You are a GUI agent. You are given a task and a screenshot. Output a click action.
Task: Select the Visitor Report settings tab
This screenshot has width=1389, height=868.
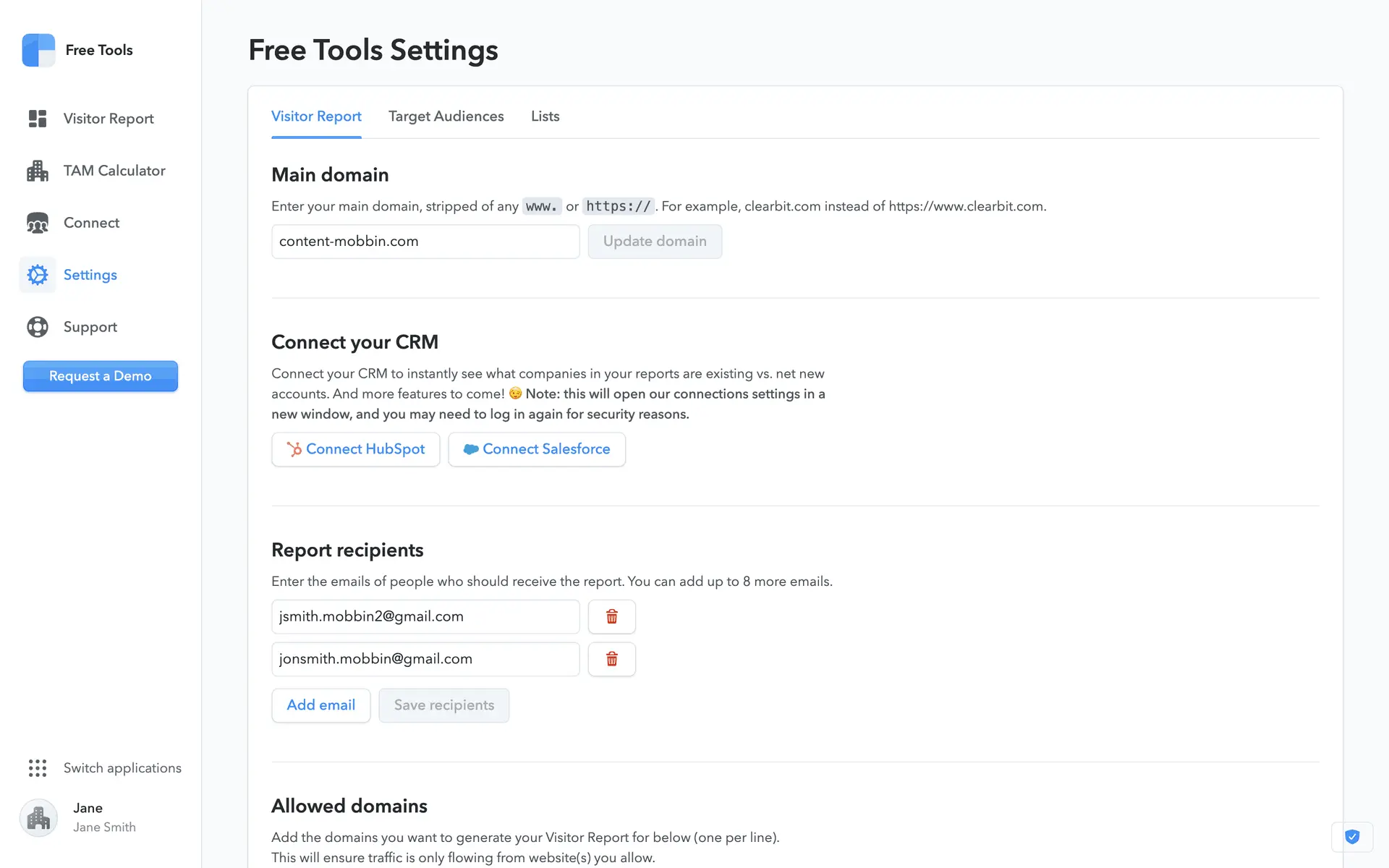(x=316, y=116)
